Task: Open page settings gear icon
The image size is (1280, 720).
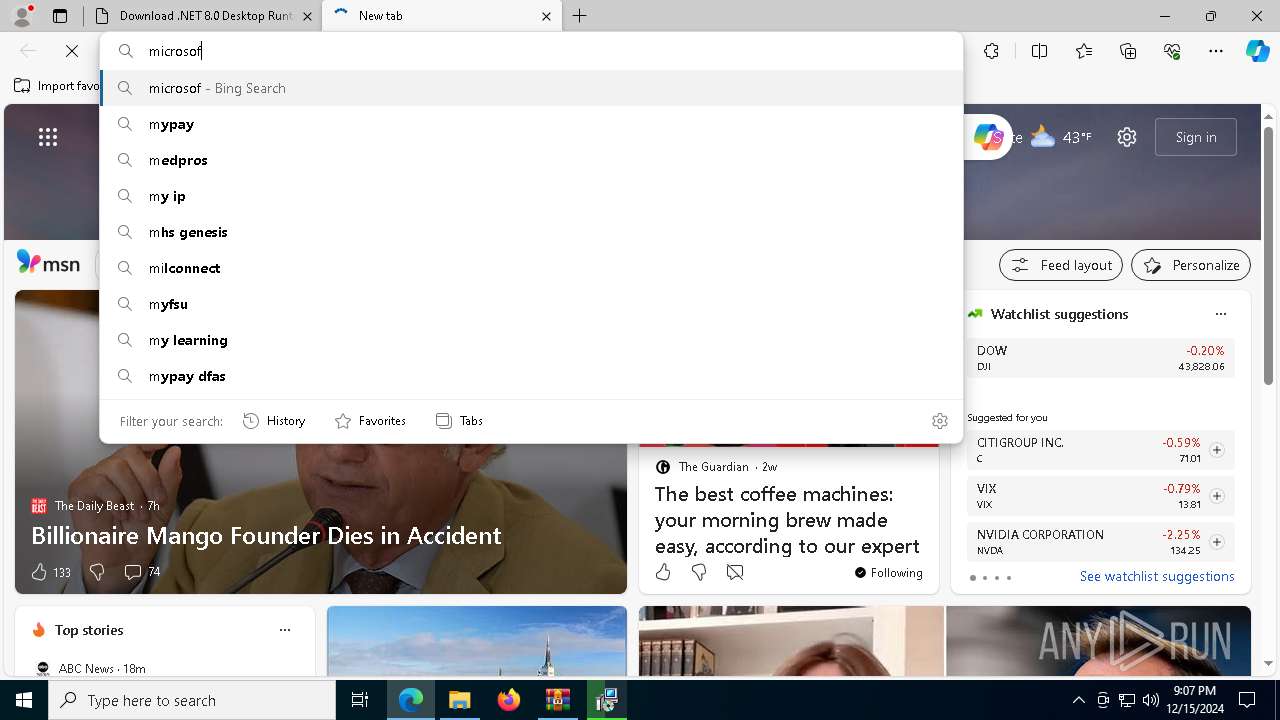Action: [1127, 137]
